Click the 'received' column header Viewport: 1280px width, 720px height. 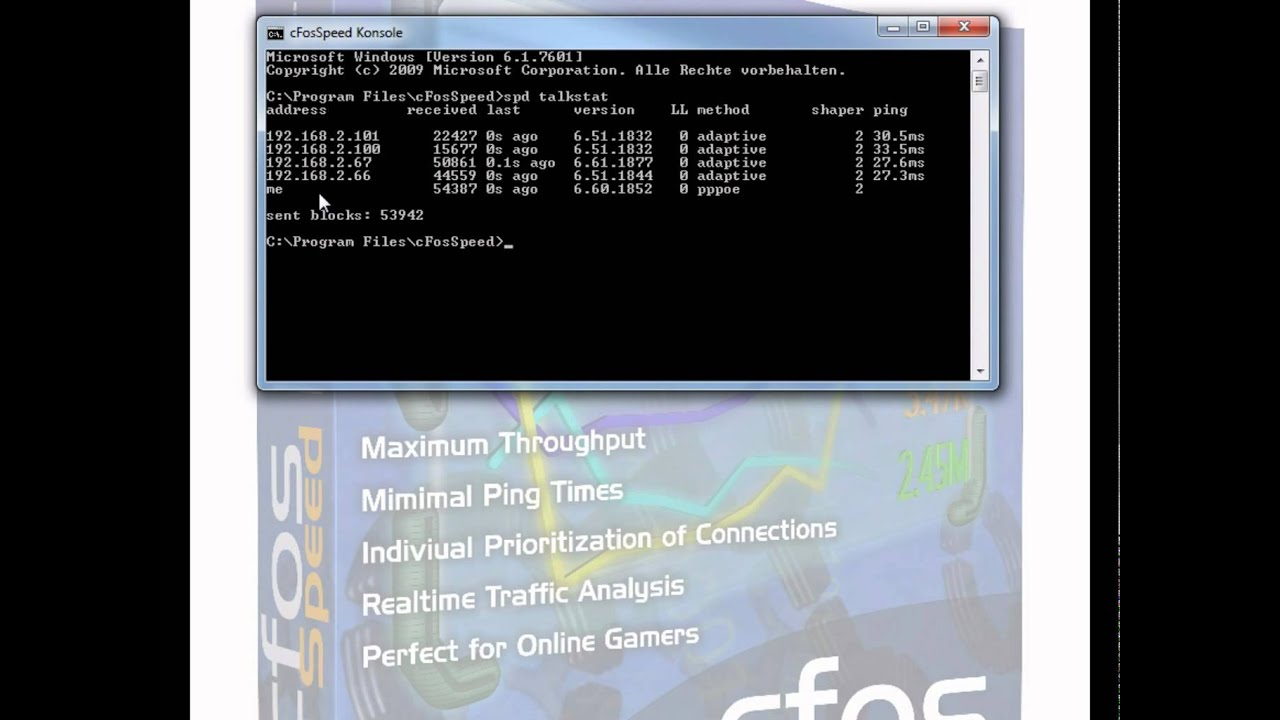coord(442,110)
